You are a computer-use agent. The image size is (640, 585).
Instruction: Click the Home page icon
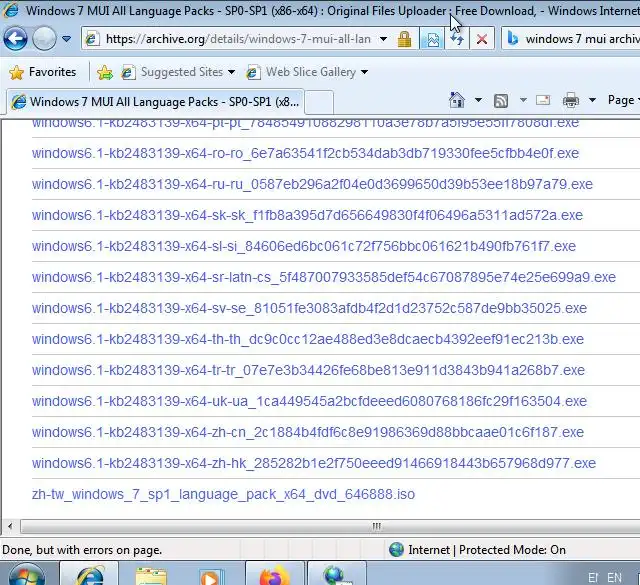[x=457, y=100]
